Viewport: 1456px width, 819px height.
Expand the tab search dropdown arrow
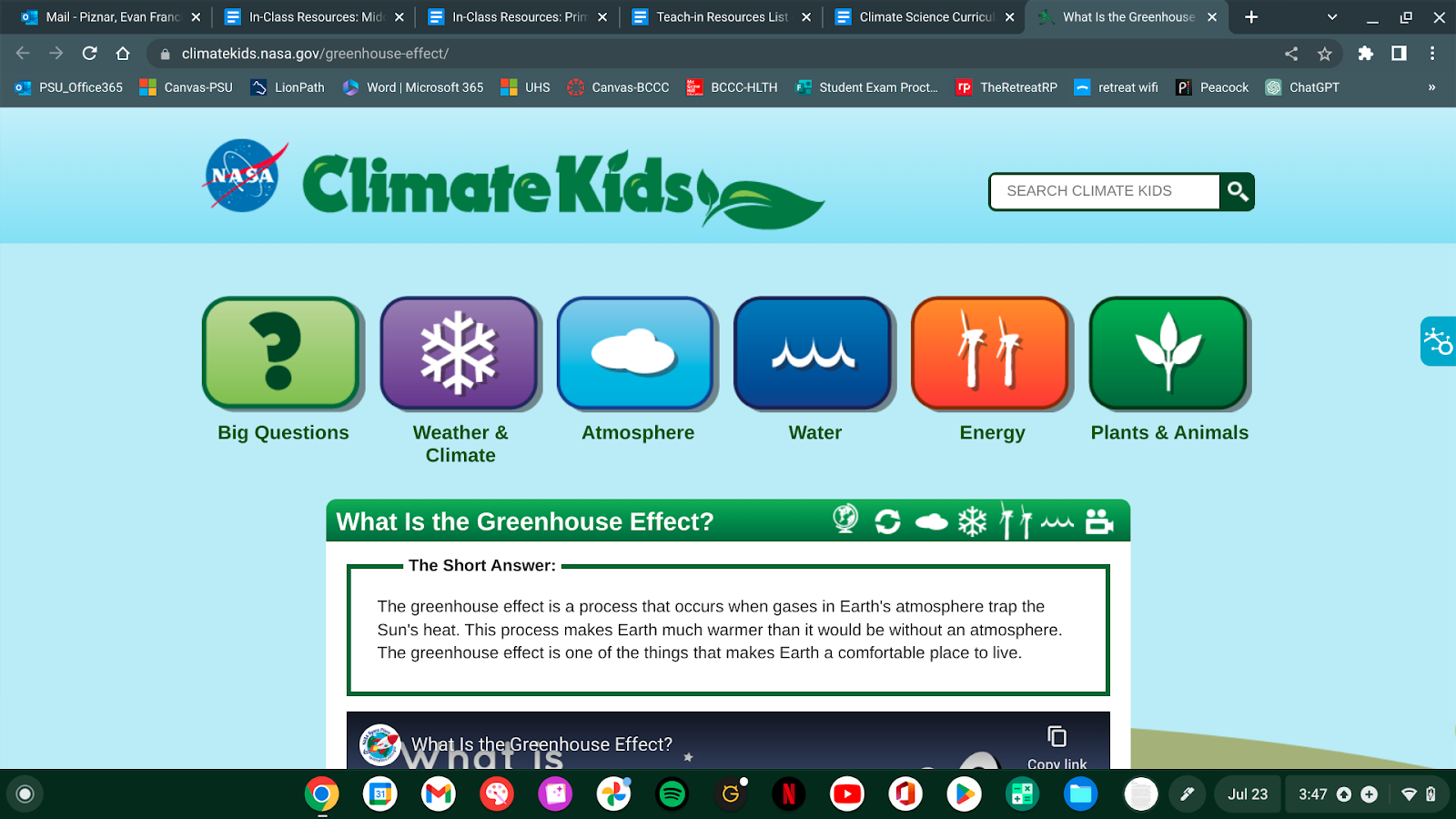point(1332,17)
